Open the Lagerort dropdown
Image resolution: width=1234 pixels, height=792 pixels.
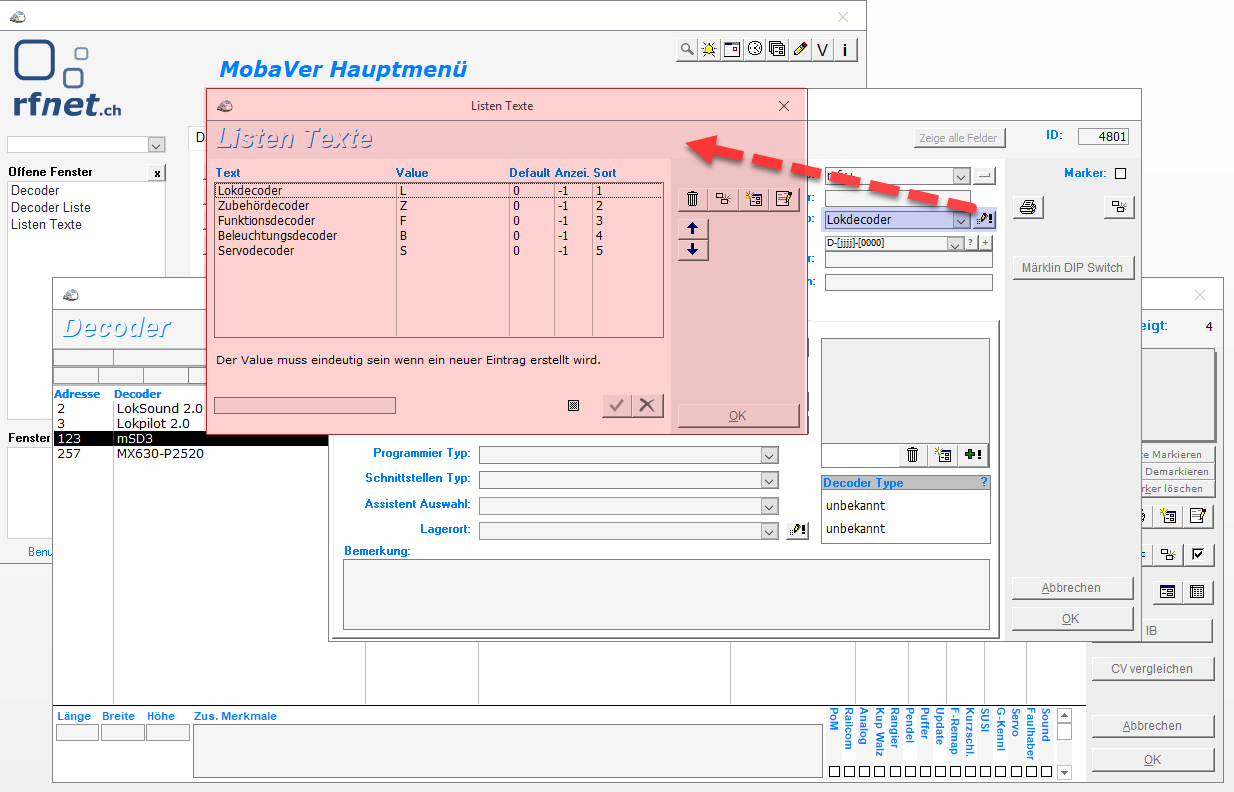tap(769, 531)
